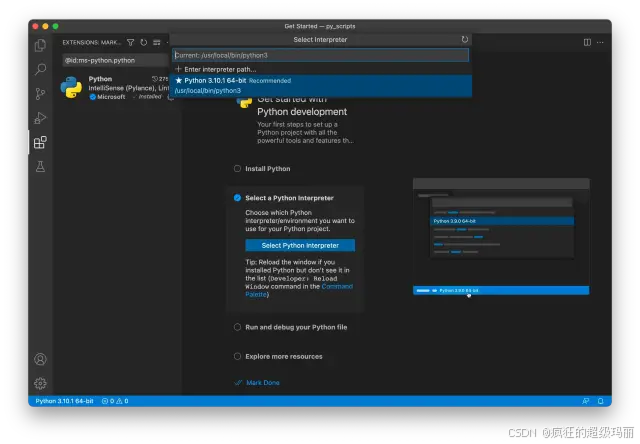Screen dimensions: 640x444
Task: Open notifications bell in status bar
Action: [601, 401]
